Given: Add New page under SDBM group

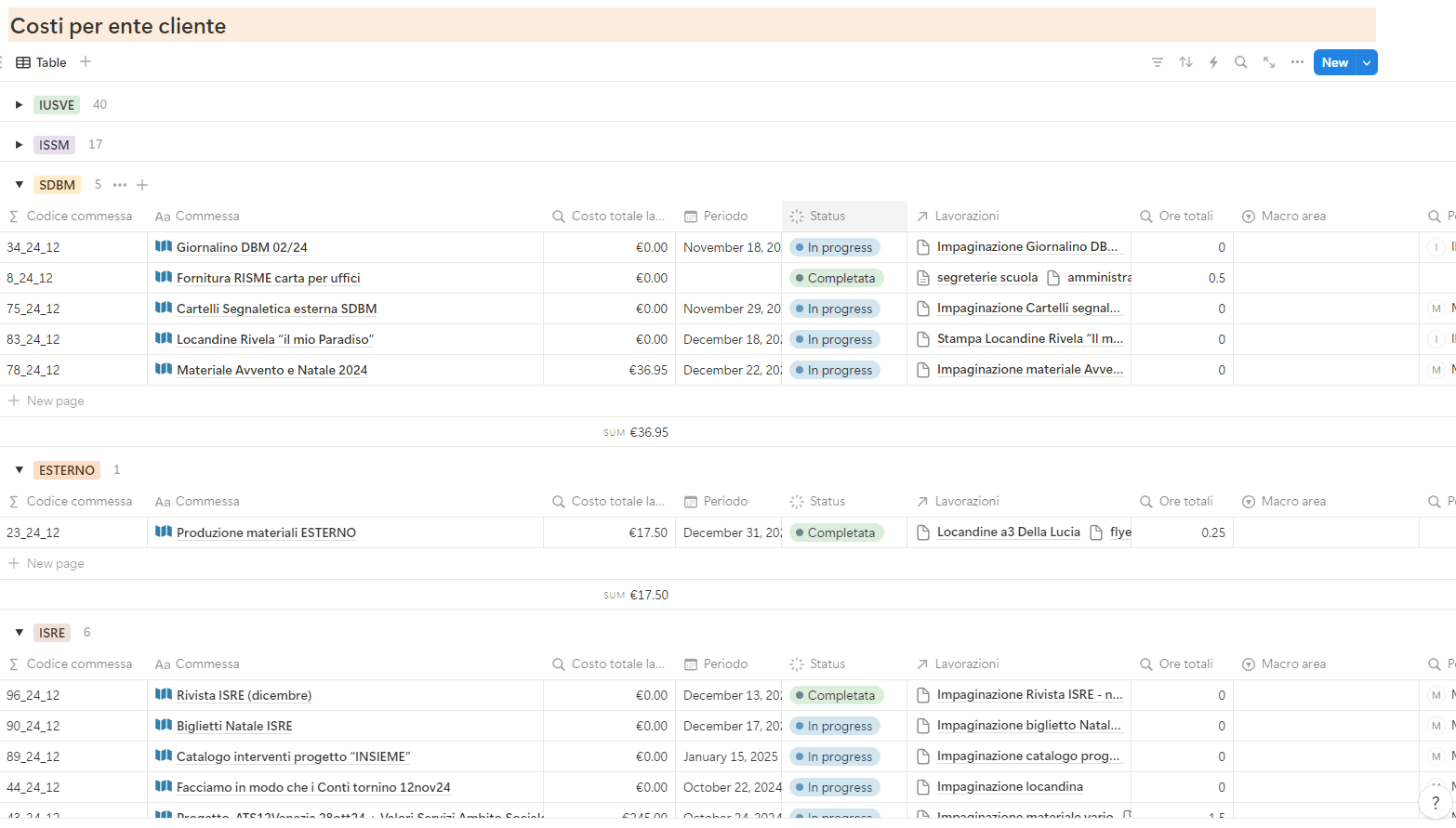Looking at the screenshot, I should pos(46,401).
